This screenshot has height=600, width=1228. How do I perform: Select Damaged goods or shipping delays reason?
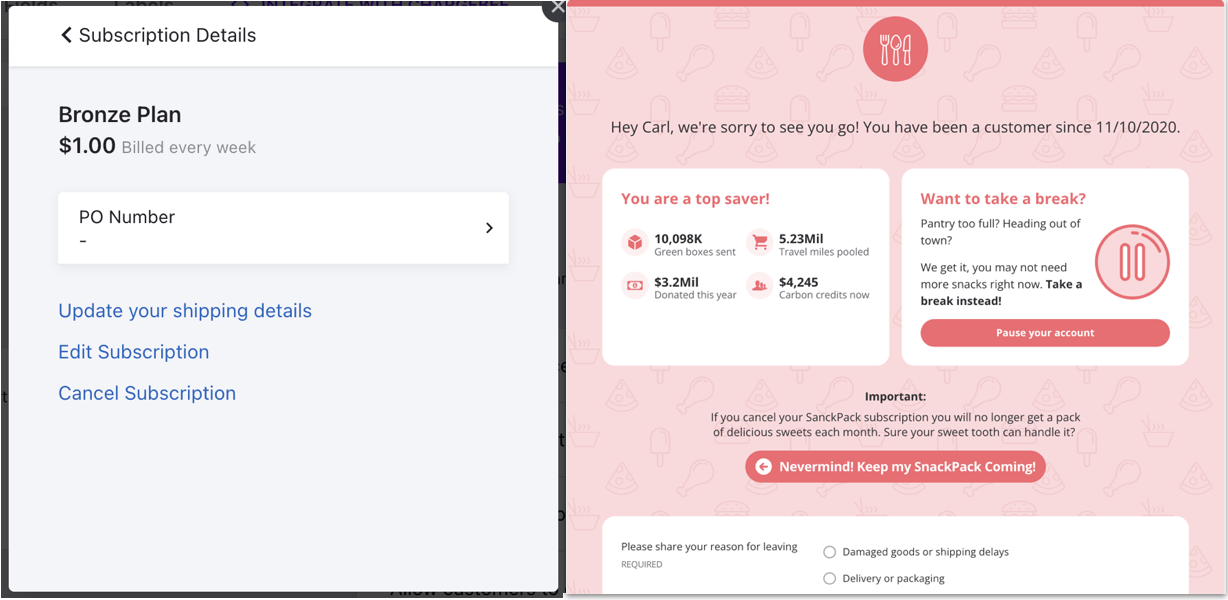tap(829, 552)
